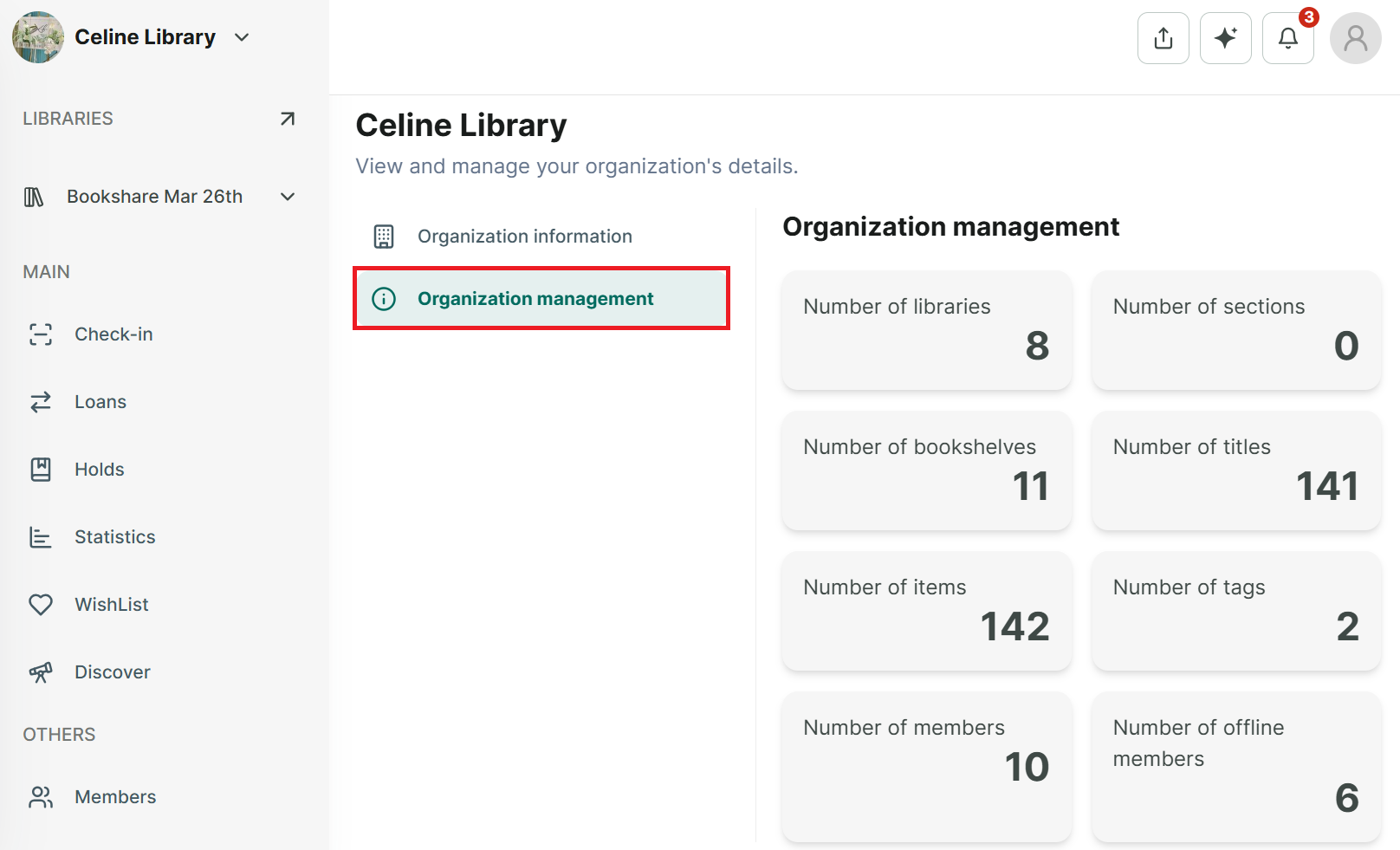This screenshot has height=850, width=1400.
Task: Click the Celine Library page title
Action: tap(461, 126)
